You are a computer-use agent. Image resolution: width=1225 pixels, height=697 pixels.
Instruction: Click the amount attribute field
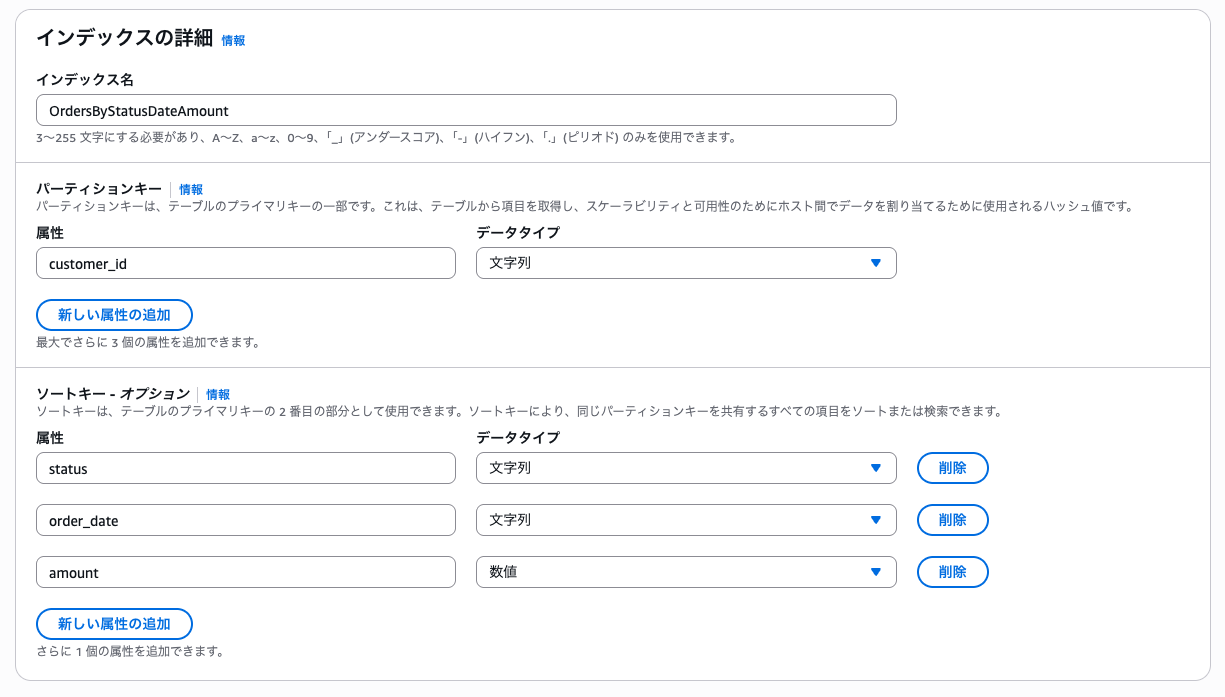(245, 572)
